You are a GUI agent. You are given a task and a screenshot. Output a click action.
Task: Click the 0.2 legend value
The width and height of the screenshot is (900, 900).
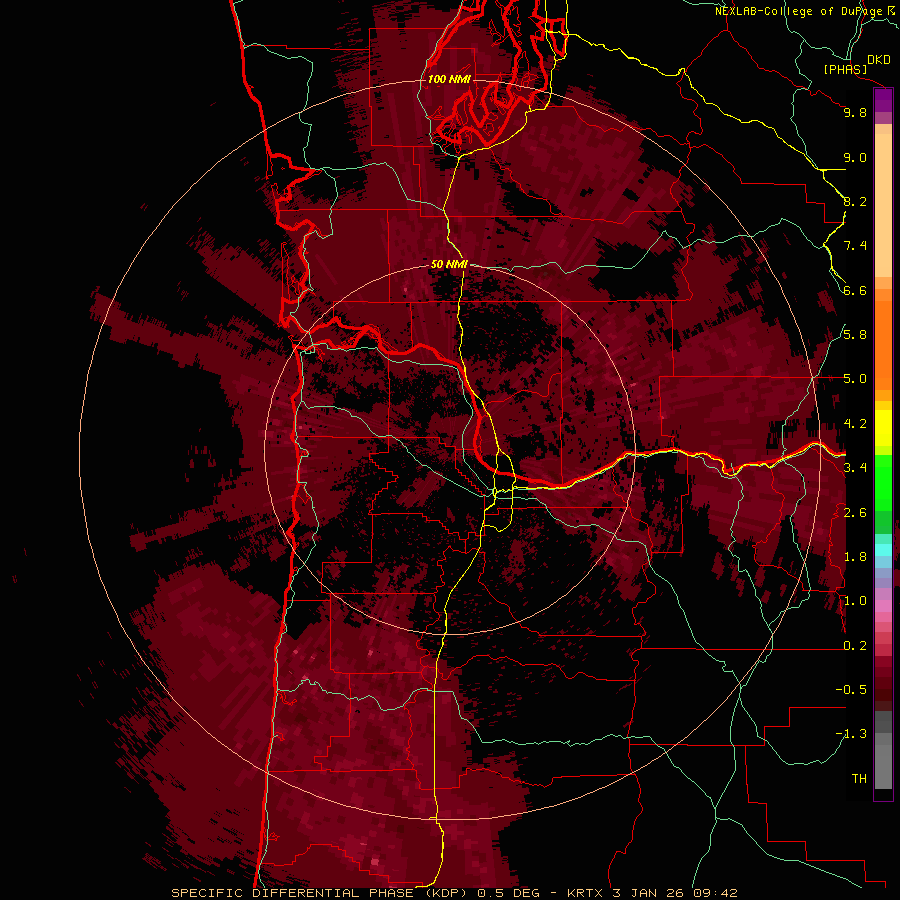pyautogui.click(x=855, y=646)
